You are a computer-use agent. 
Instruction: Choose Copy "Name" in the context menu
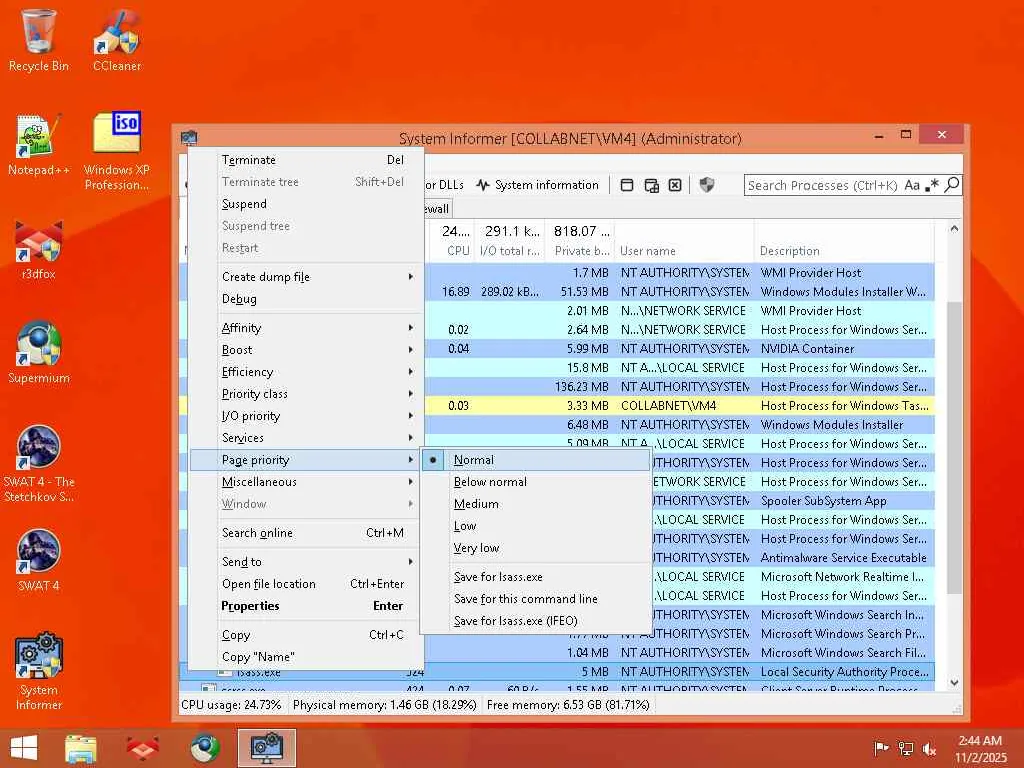[x=306, y=657]
